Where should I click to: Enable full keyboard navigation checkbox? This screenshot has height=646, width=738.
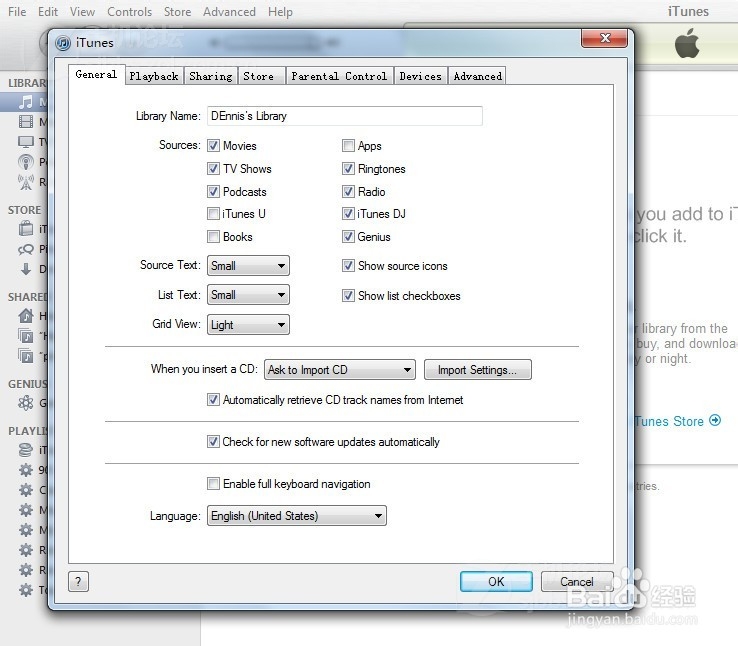(213, 484)
